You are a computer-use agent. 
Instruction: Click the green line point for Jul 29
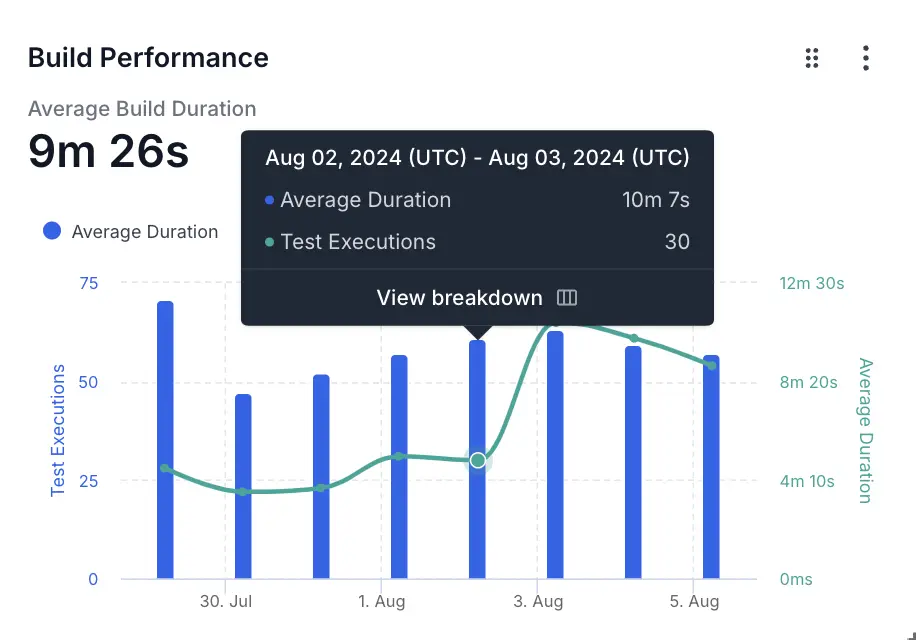165,468
